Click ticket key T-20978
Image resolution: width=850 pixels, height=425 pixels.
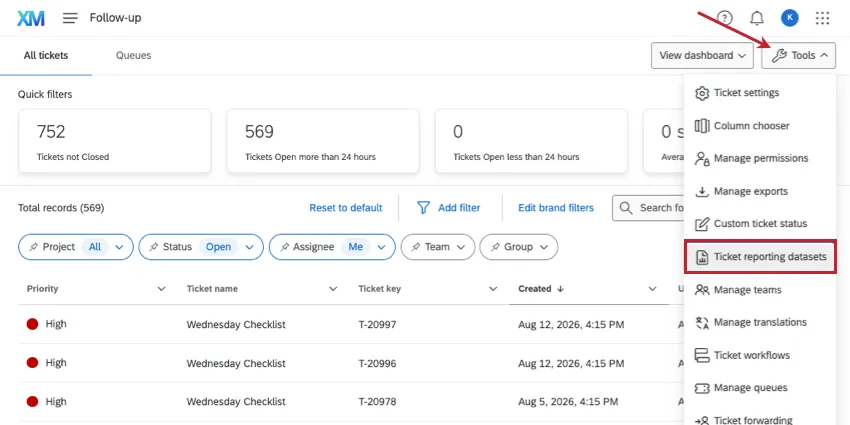tap(377, 402)
